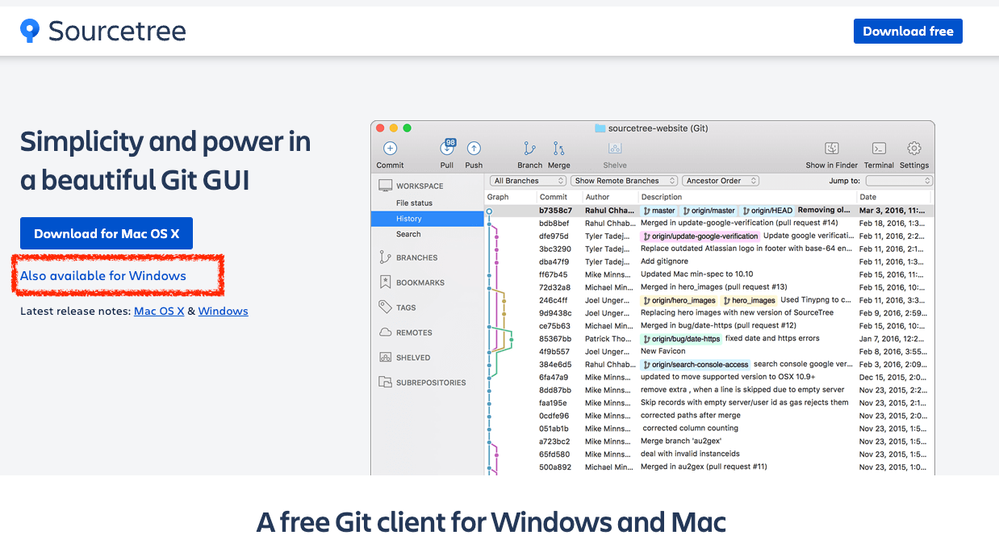Select the Add gitignore commit
Viewport: 999px width, 540px height.
click(709, 262)
